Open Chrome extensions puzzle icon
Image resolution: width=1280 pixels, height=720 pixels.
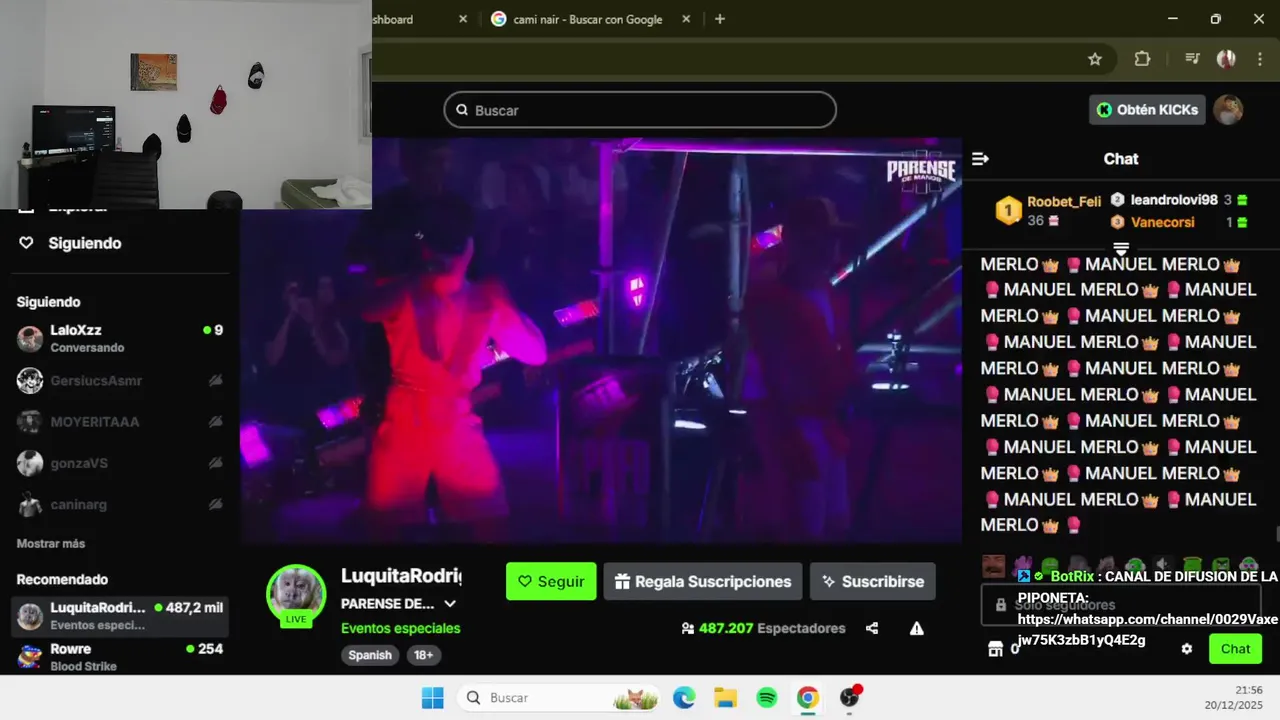[1142, 59]
